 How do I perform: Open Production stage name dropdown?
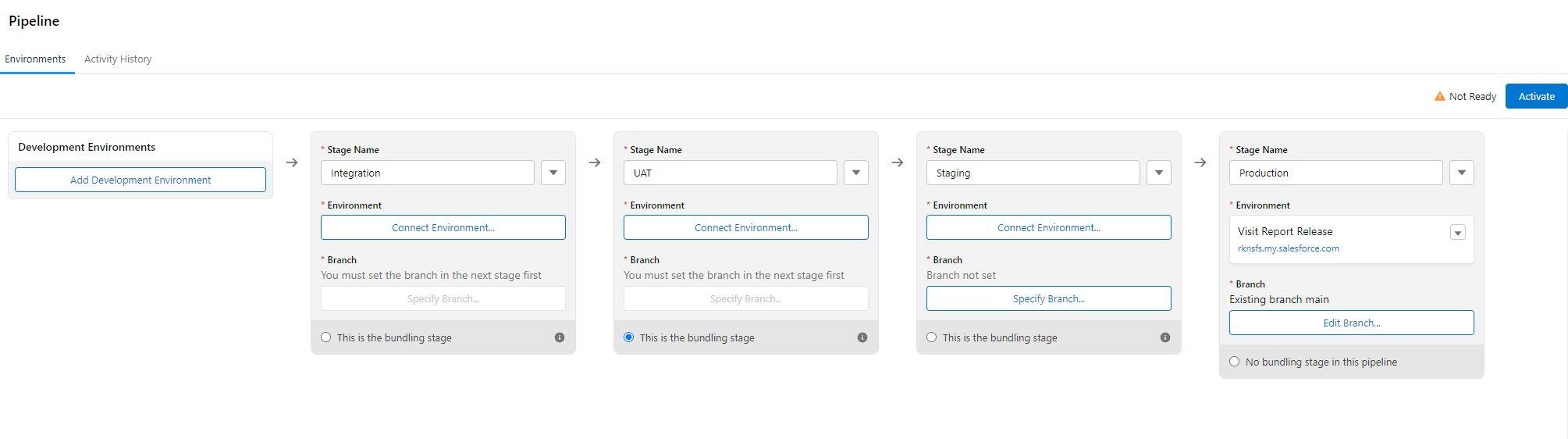pyautogui.click(x=1462, y=173)
